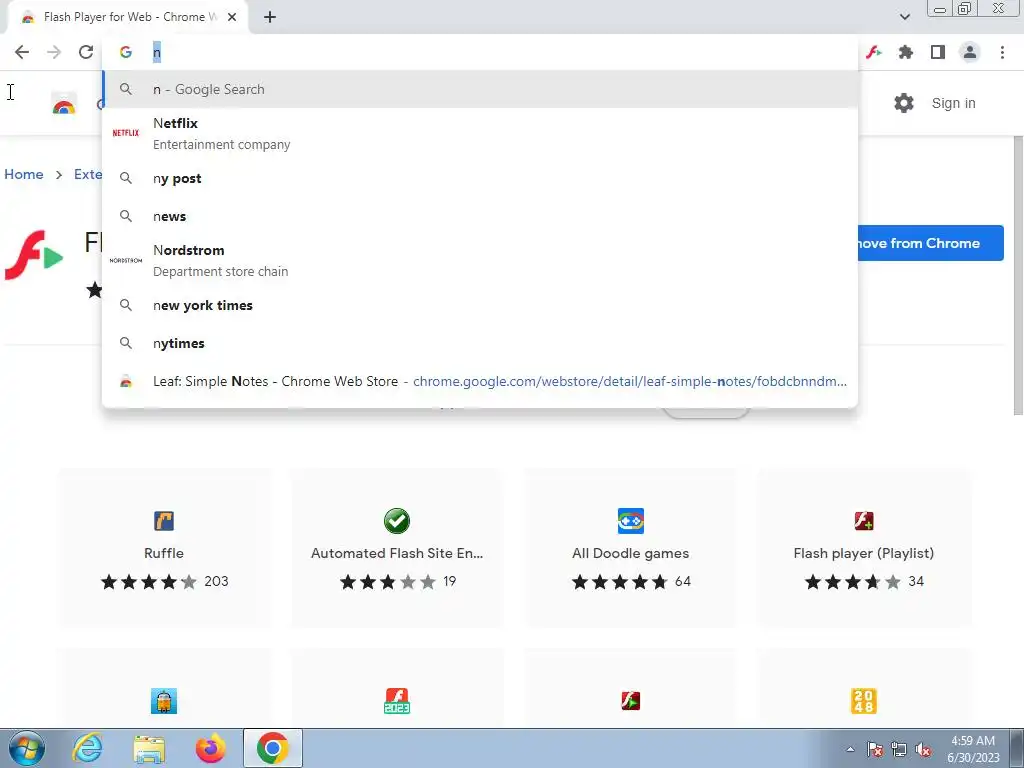Choose the 'news' suggestion
The height and width of the screenshot is (768, 1024).
480,216
